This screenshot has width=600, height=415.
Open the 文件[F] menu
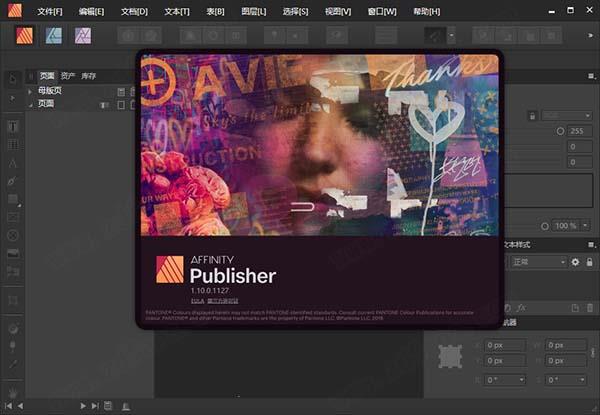coord(50,11)
